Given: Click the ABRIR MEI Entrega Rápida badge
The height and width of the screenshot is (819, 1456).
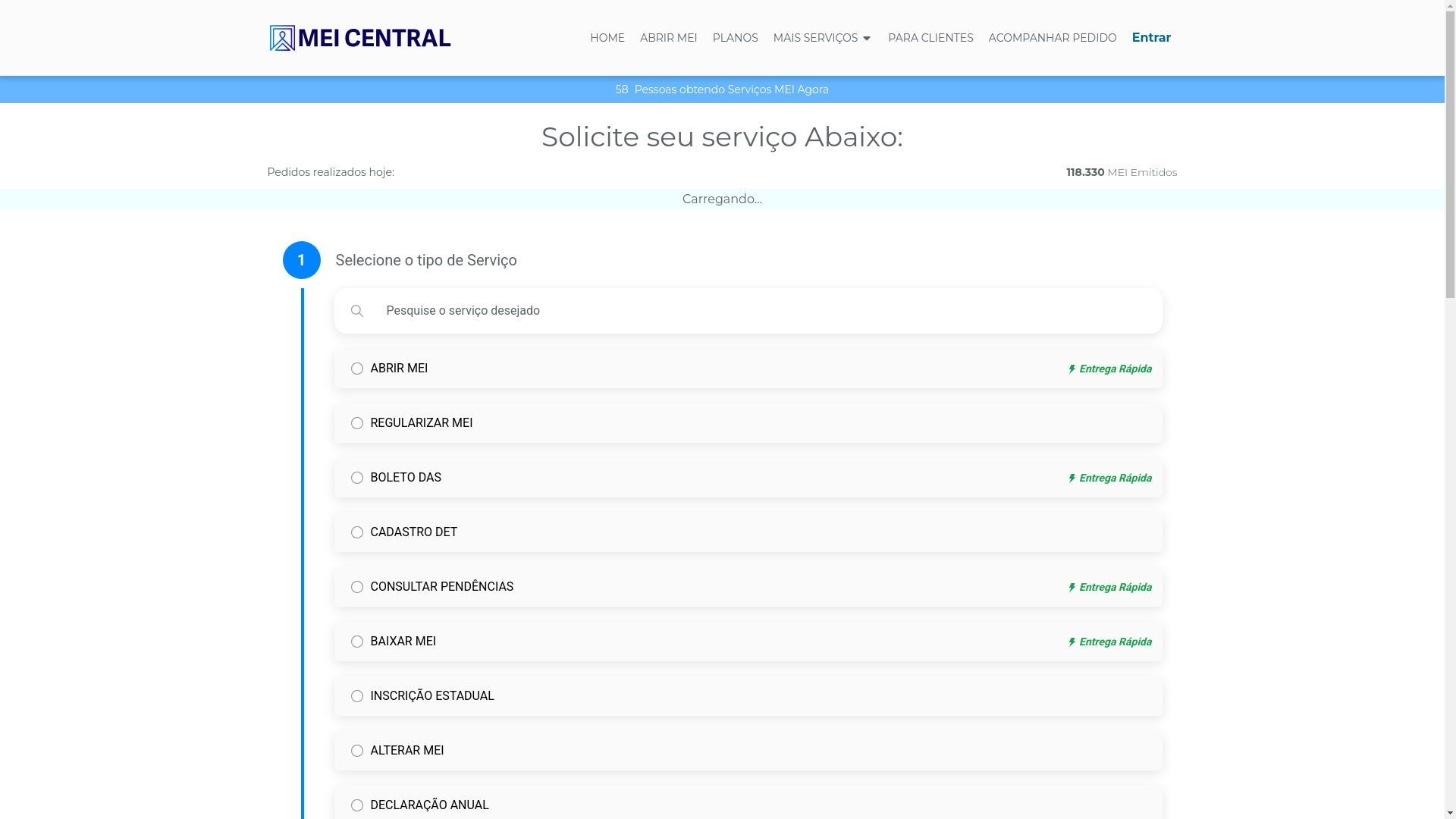Looking at the screenshot, I should 1109,369.
